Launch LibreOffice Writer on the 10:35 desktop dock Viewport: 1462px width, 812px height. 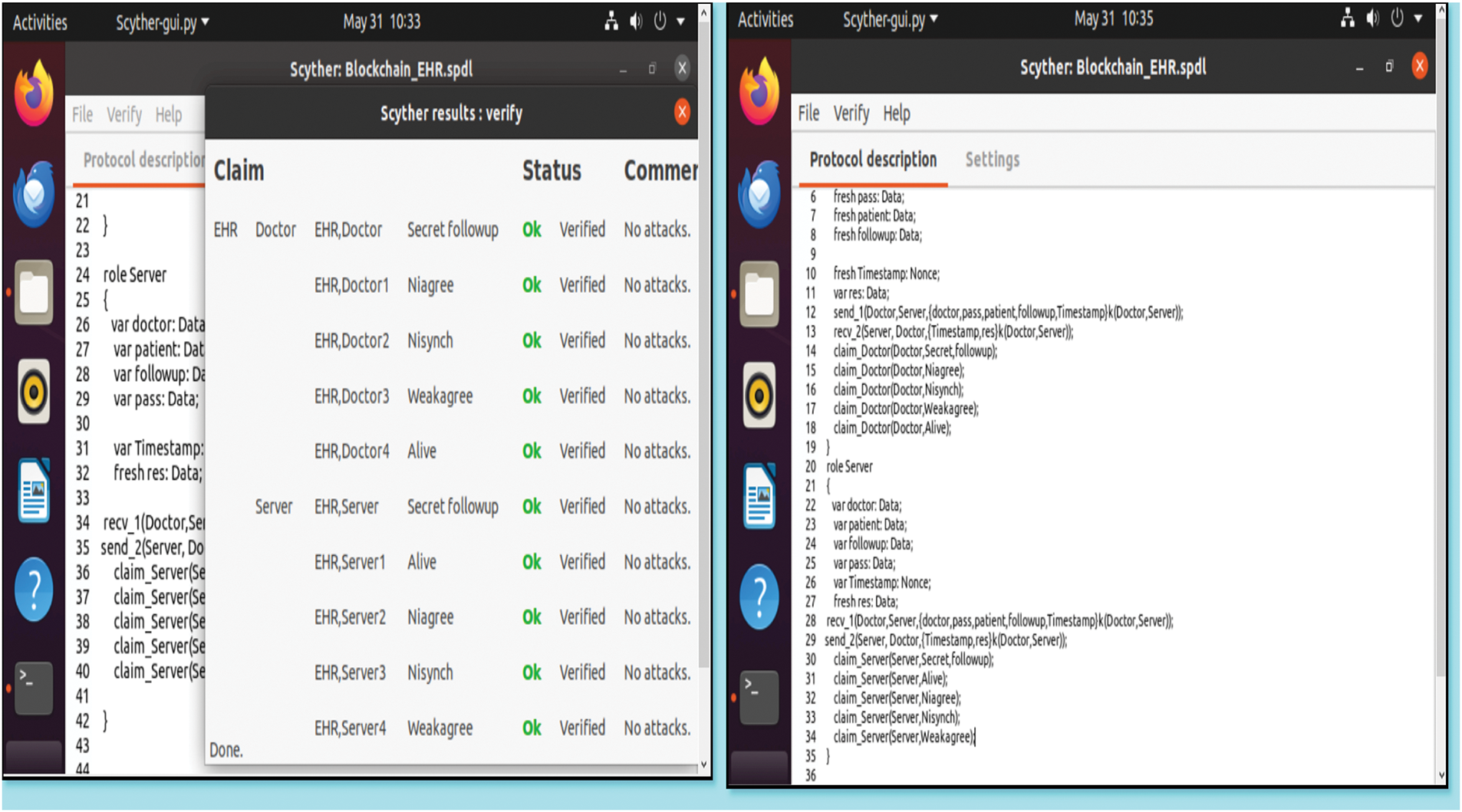[759, 496]
